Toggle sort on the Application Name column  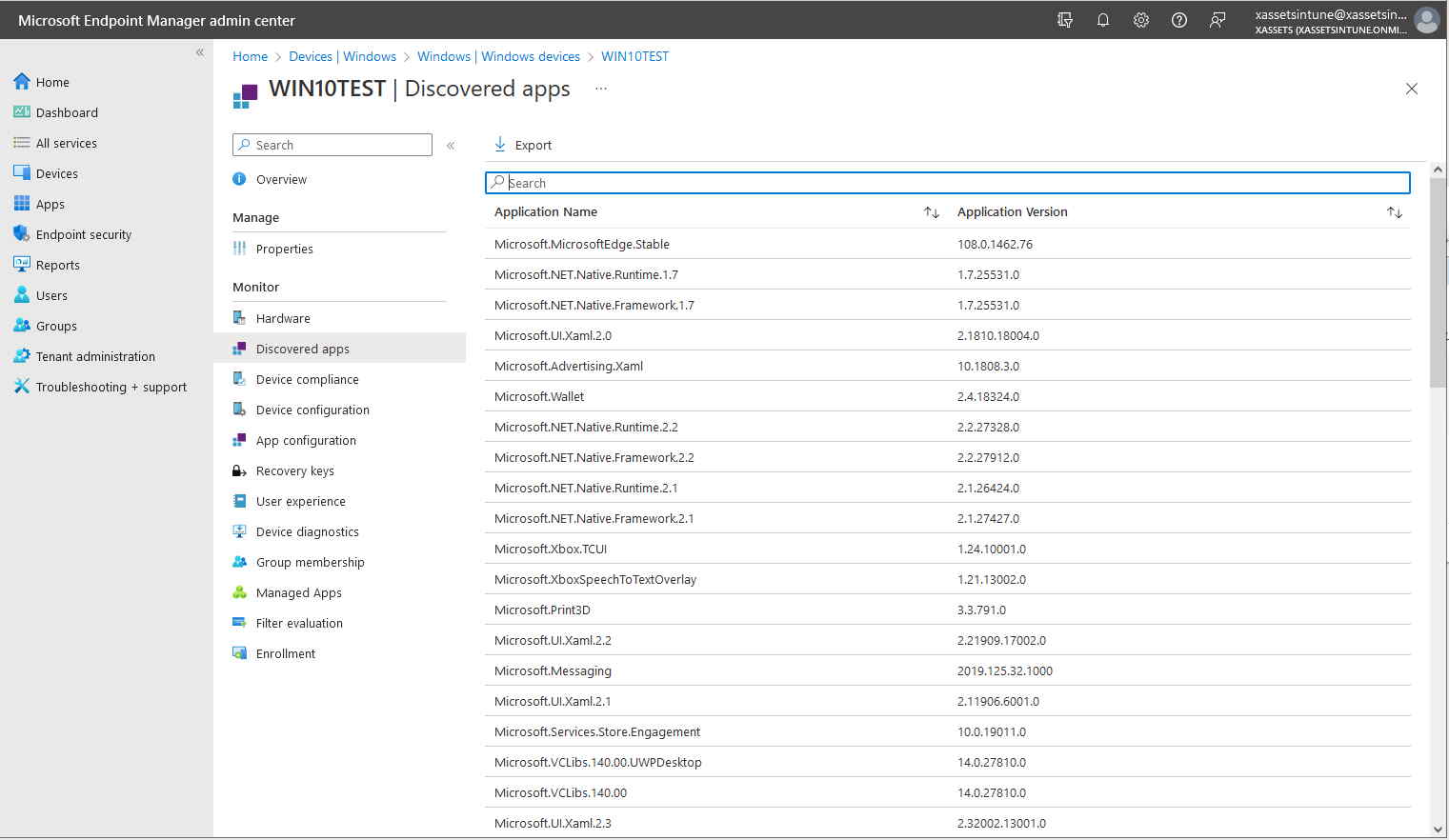[931, 211]
